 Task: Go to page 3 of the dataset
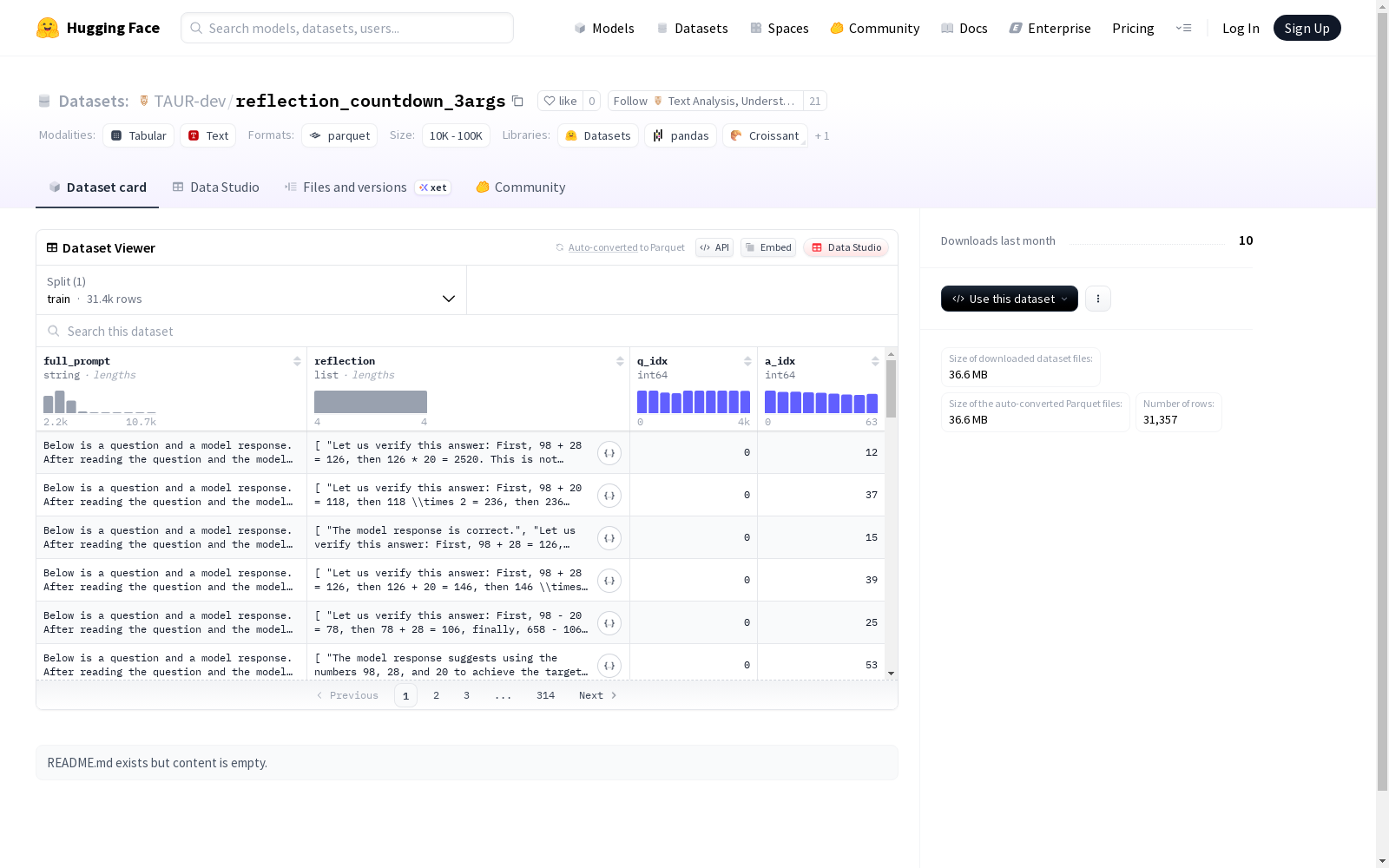466,695
